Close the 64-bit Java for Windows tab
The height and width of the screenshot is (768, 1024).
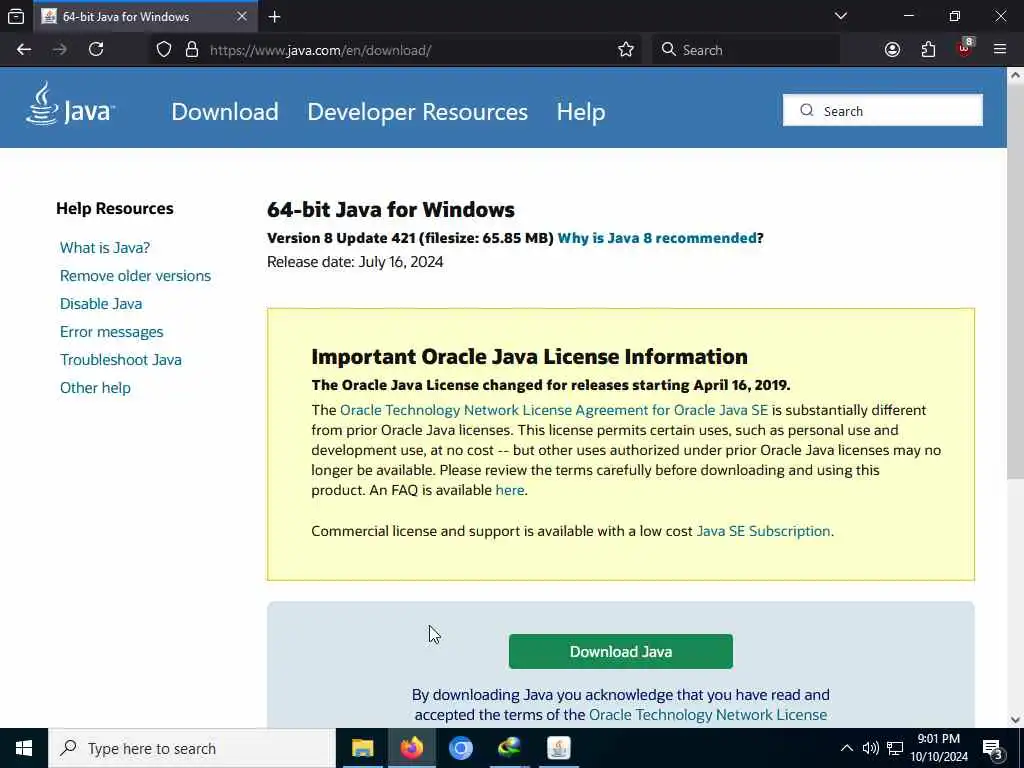(x=242, y=16)
